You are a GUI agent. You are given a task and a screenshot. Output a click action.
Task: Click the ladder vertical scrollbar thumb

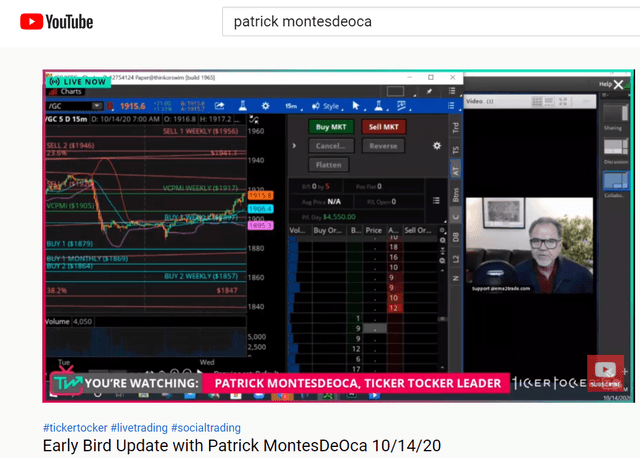(442, 319)
